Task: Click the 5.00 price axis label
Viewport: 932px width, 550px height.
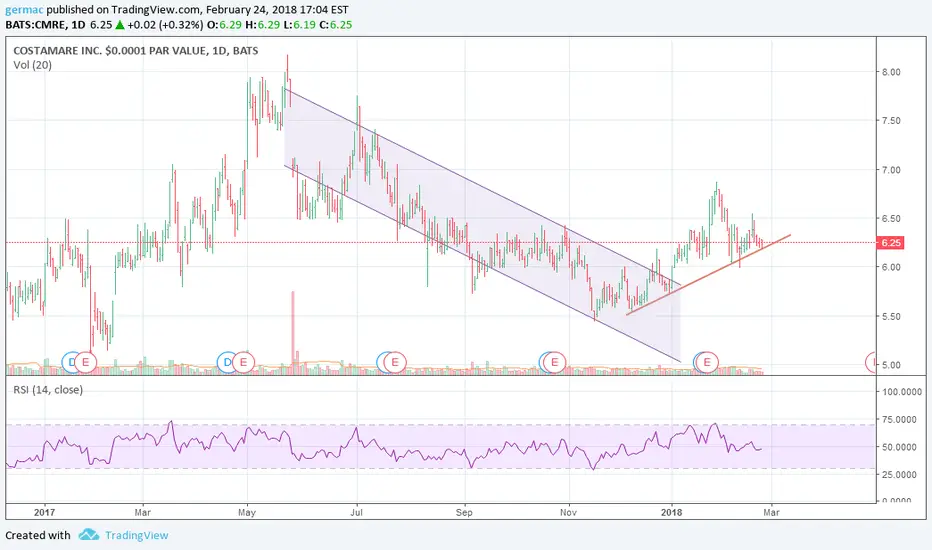Action: coord(890,365)
